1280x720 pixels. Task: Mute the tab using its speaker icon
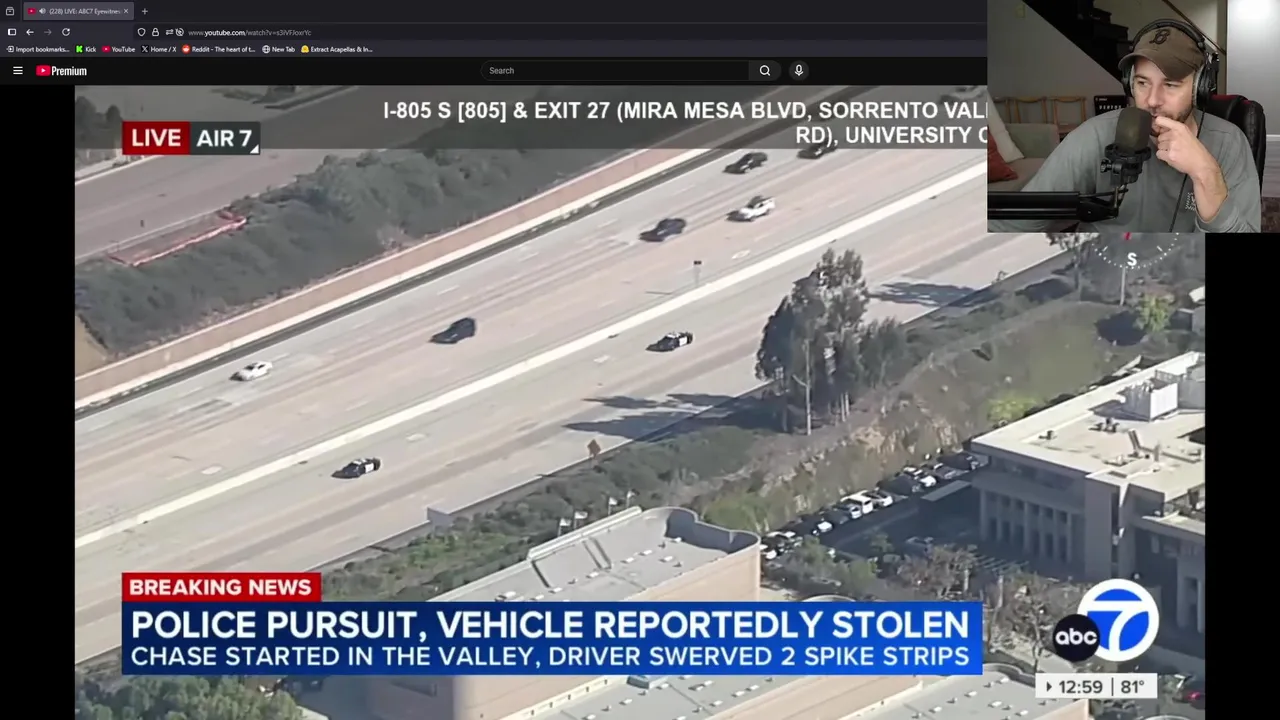[42, 11]
